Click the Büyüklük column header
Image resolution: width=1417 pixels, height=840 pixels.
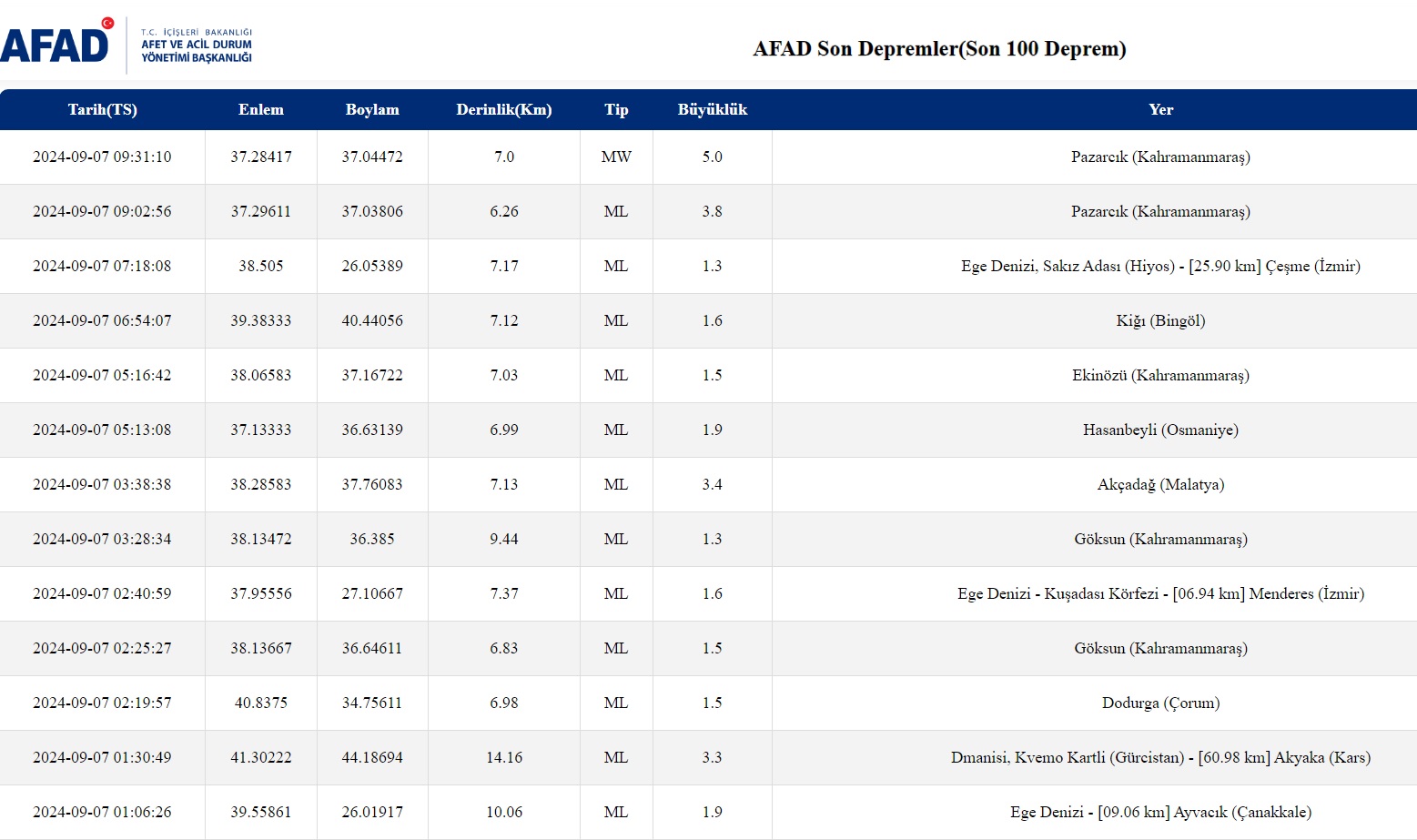[x=712, y=110]
